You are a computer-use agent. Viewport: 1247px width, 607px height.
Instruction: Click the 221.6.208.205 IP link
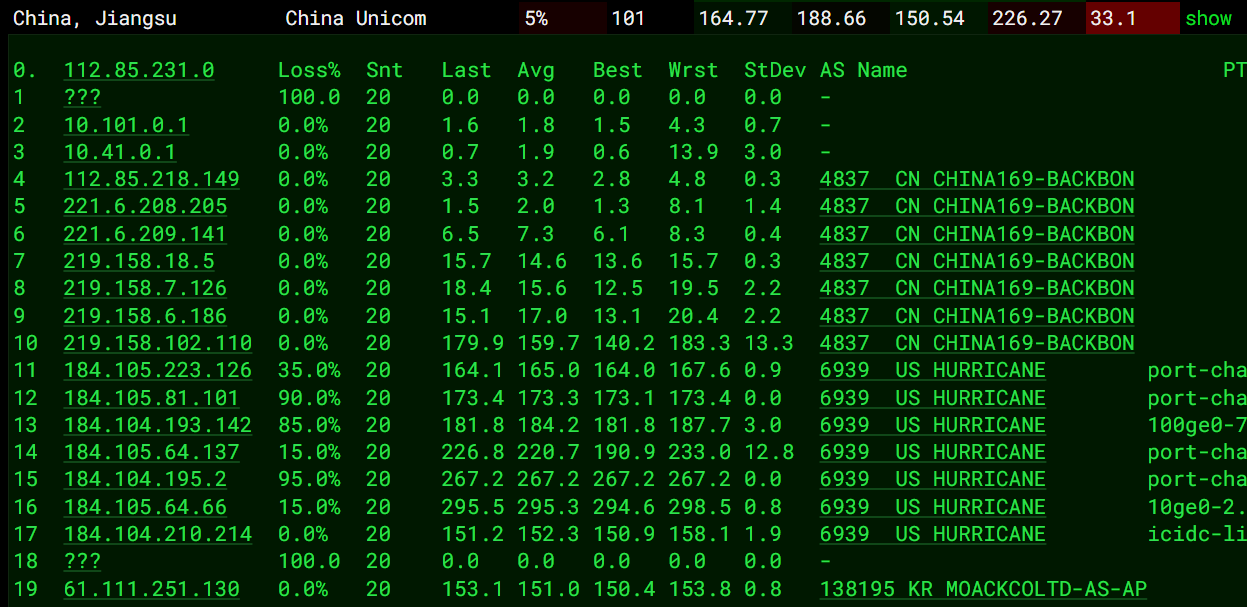(146, 206)
